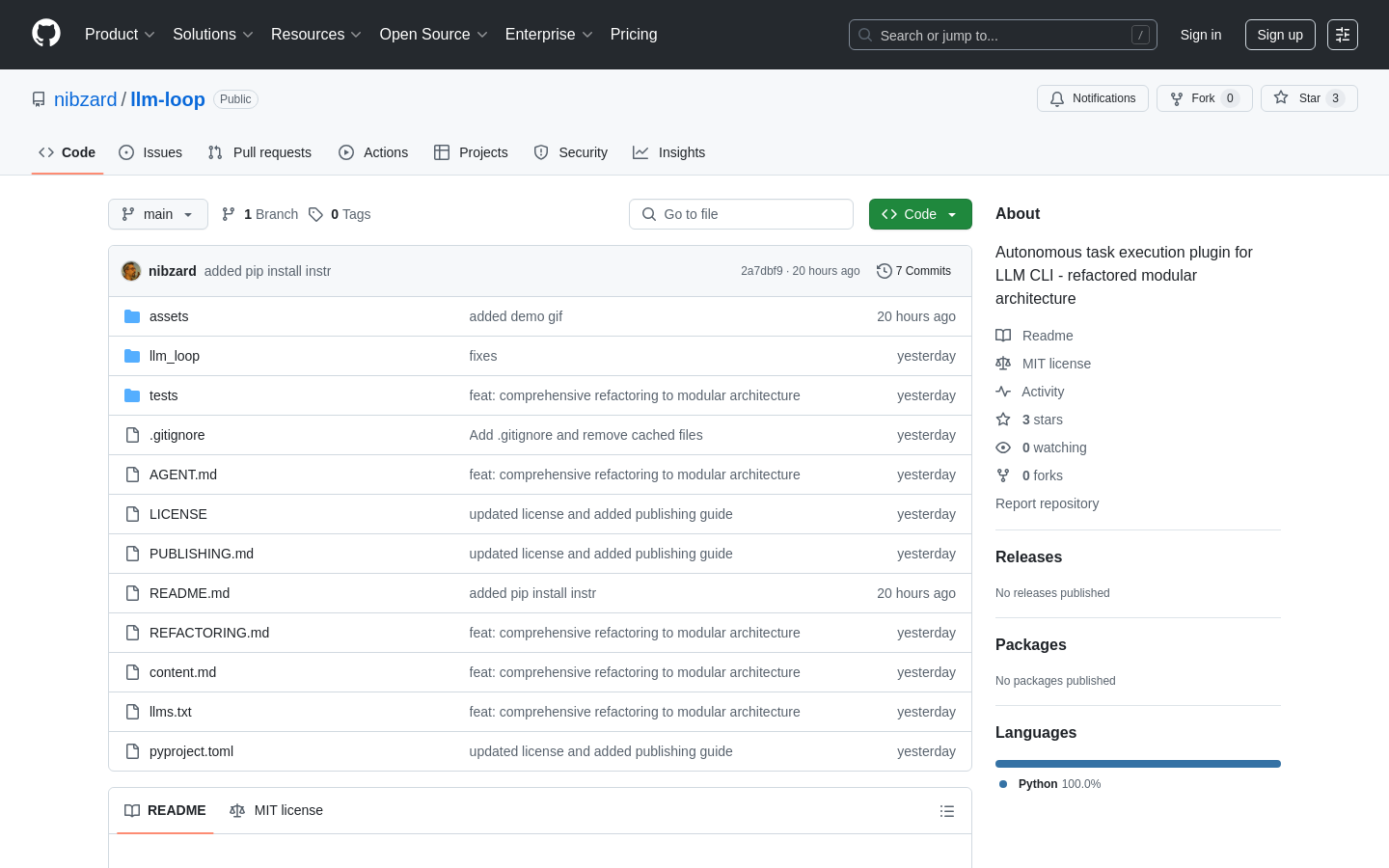Select the Code tab

click(68, 152)
